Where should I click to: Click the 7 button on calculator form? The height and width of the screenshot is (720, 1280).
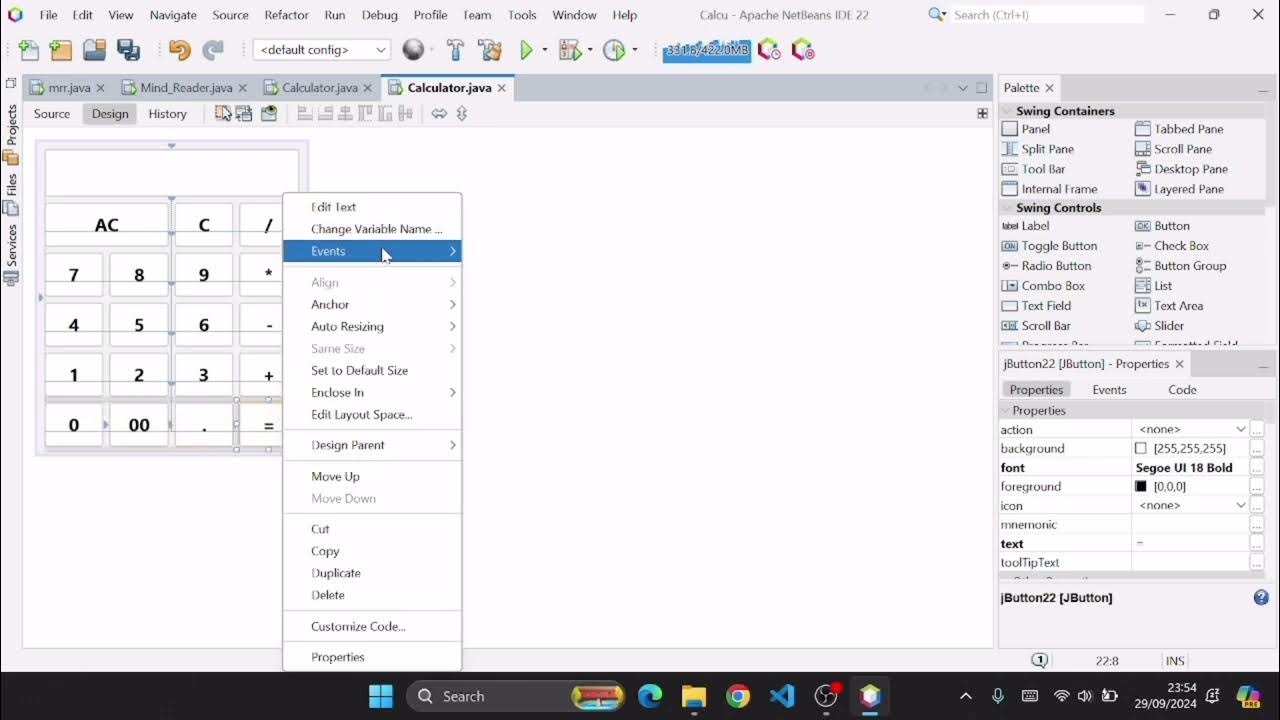(74, 275)
